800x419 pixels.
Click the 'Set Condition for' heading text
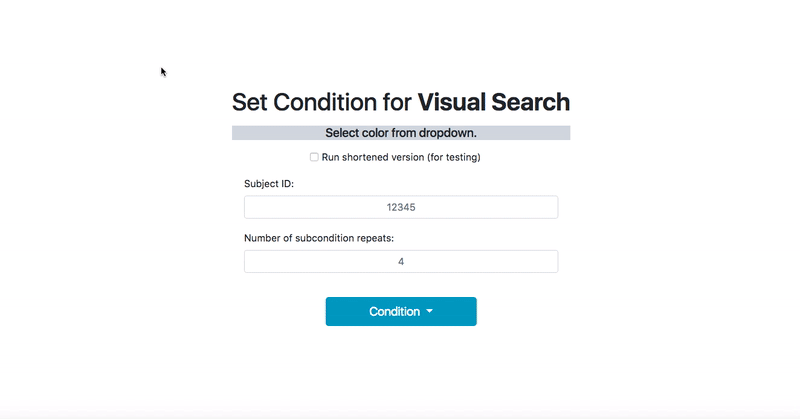click(322, 102)
